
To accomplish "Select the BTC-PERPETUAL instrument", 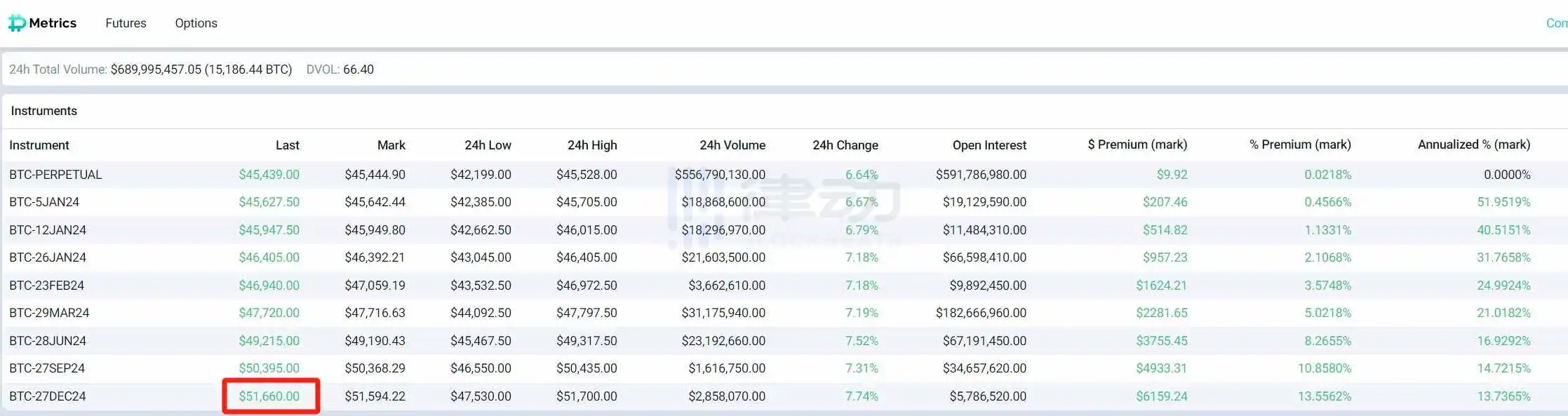I will (x=55, y=175).
